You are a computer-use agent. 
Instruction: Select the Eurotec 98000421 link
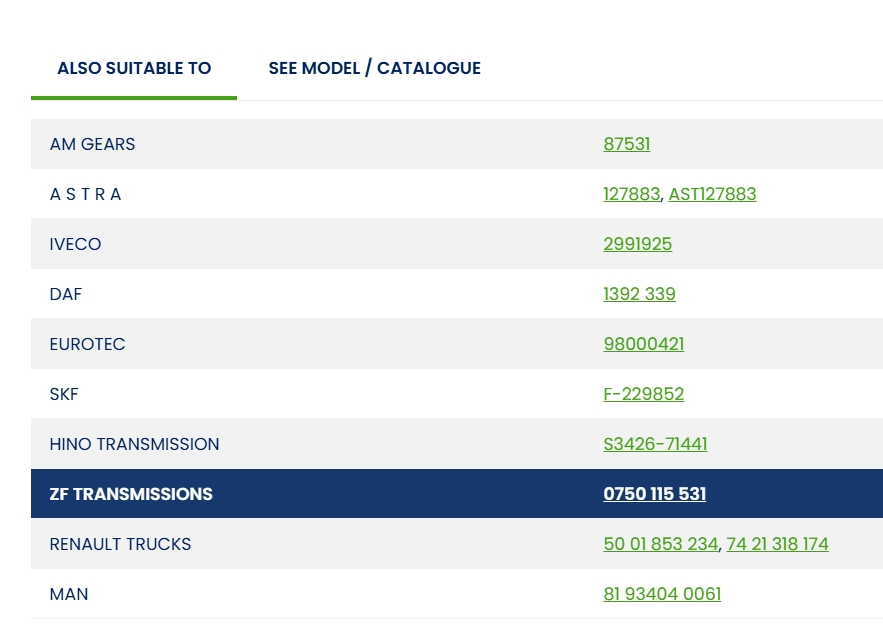[x=643, y=344]
